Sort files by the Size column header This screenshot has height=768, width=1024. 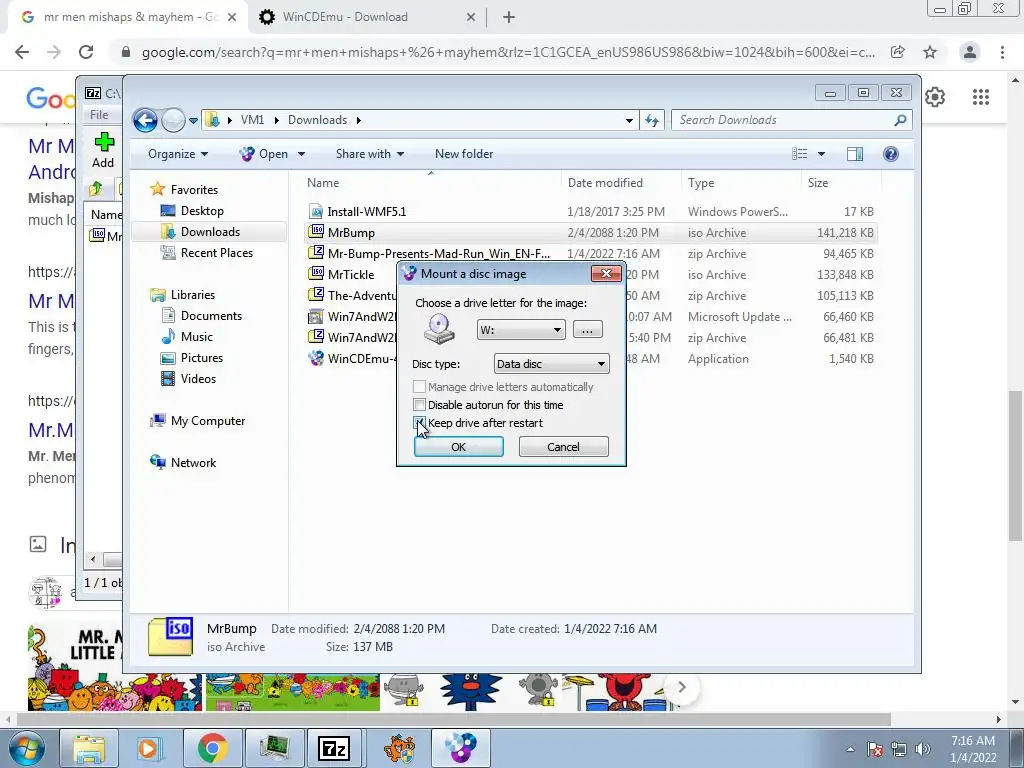818,183
